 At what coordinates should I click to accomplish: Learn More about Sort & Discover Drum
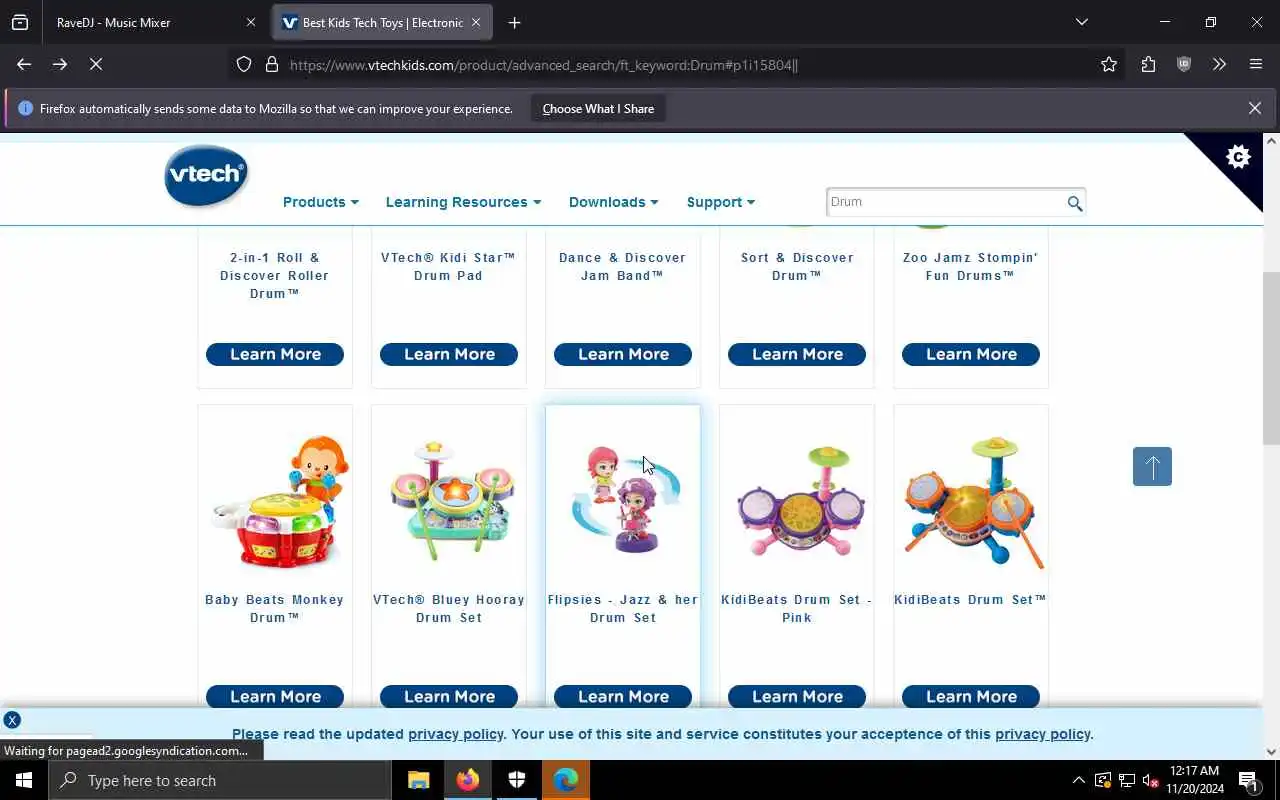(x=797, y=354)
